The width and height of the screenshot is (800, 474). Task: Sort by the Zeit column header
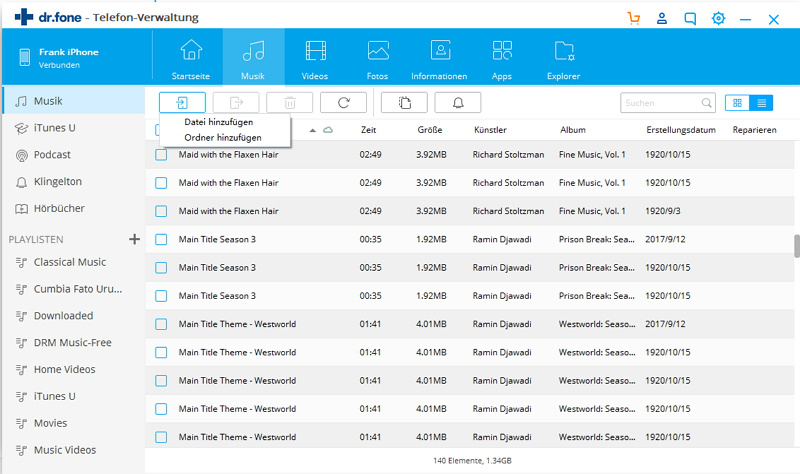[x=368, y=130]
